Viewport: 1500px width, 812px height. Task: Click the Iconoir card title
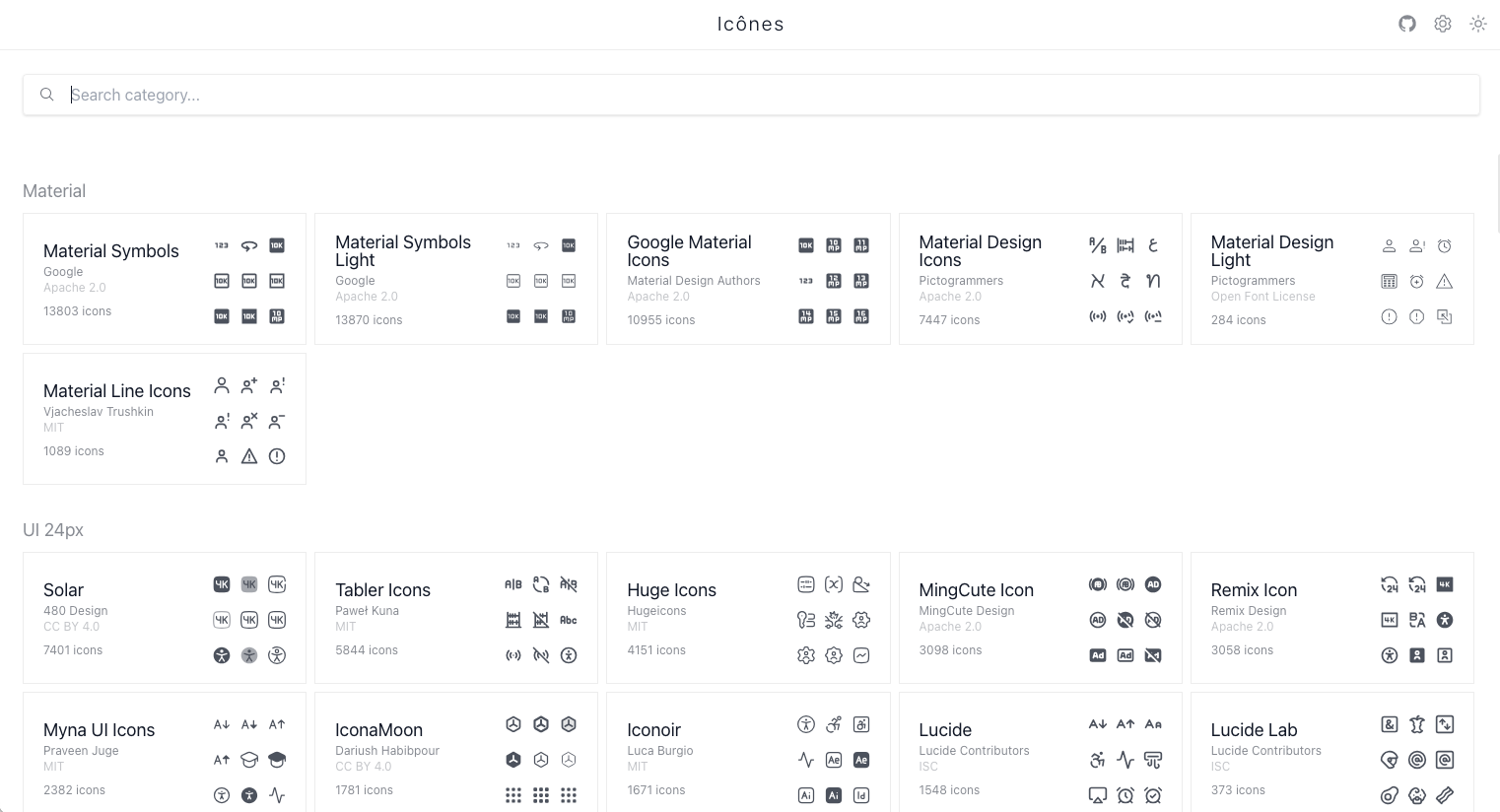[653, 730]
